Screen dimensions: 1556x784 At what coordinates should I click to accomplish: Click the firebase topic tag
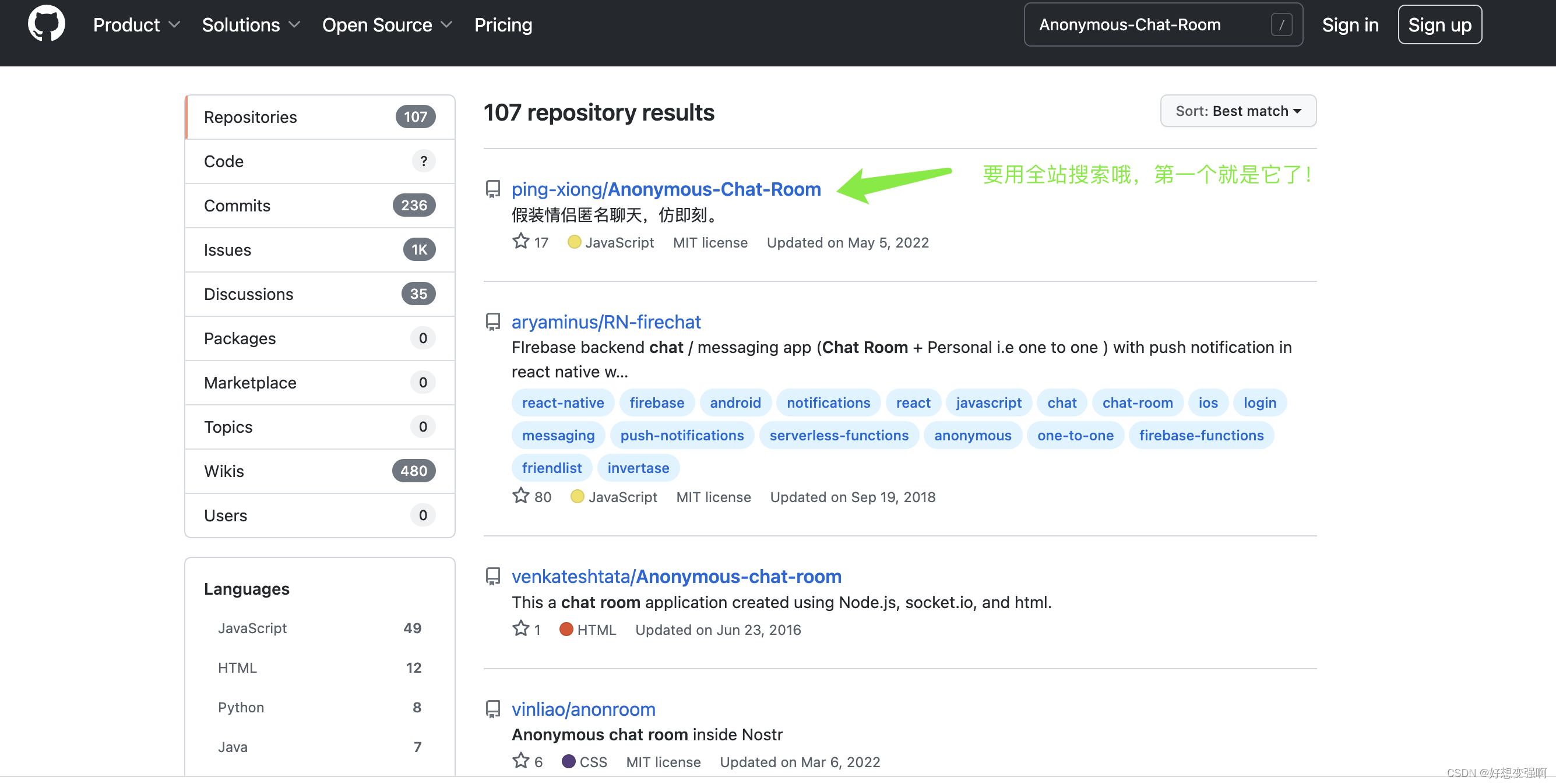657,402
